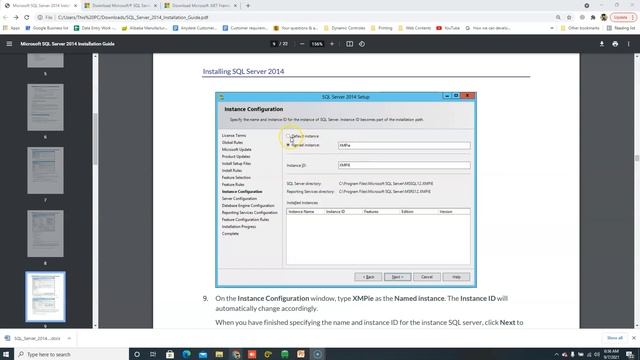The width and height of the screenshot is (640, 360).
Task: Click Show all downloads
Action: (x=615, y=338)
